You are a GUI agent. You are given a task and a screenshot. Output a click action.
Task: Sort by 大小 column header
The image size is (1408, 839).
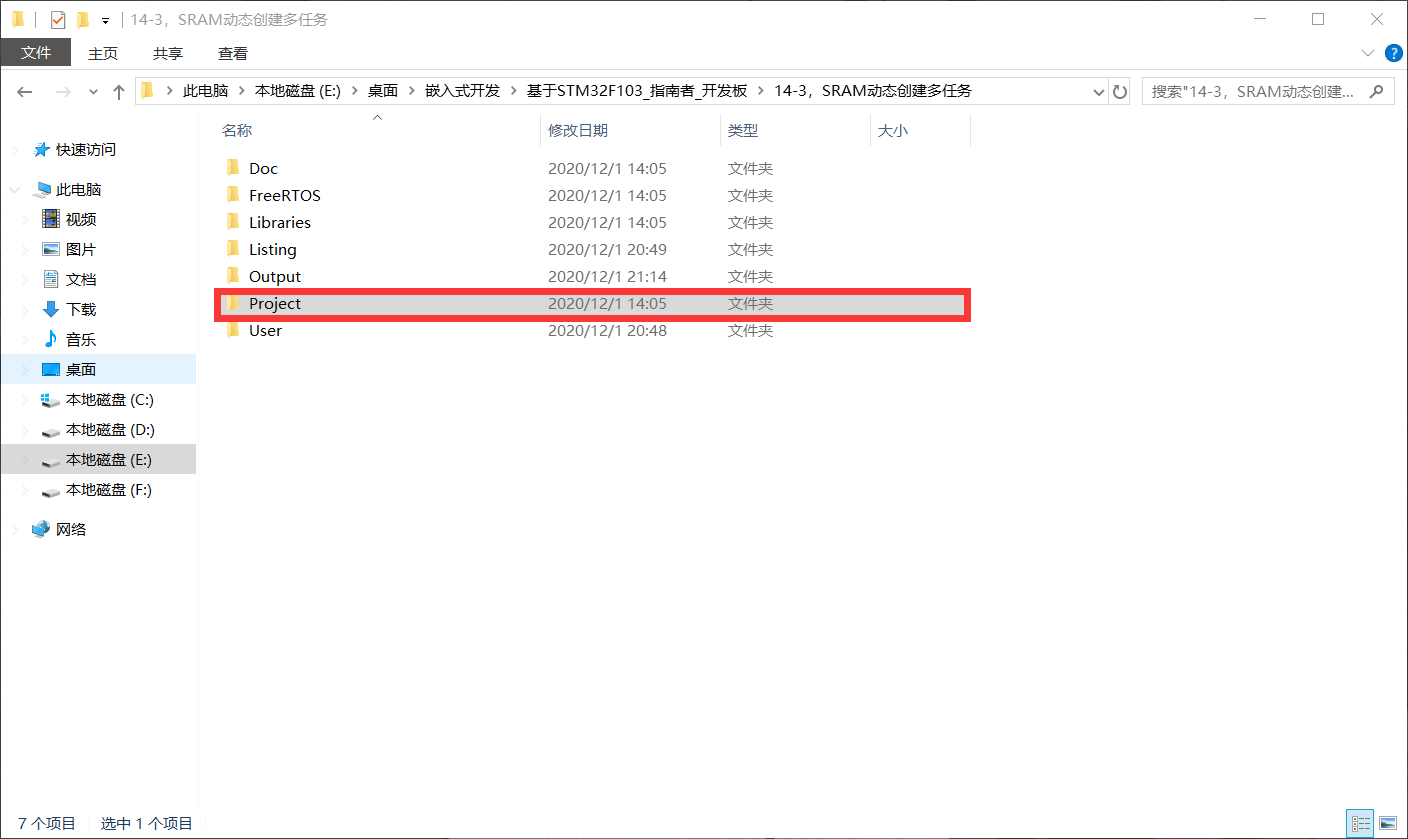(893, 130)
